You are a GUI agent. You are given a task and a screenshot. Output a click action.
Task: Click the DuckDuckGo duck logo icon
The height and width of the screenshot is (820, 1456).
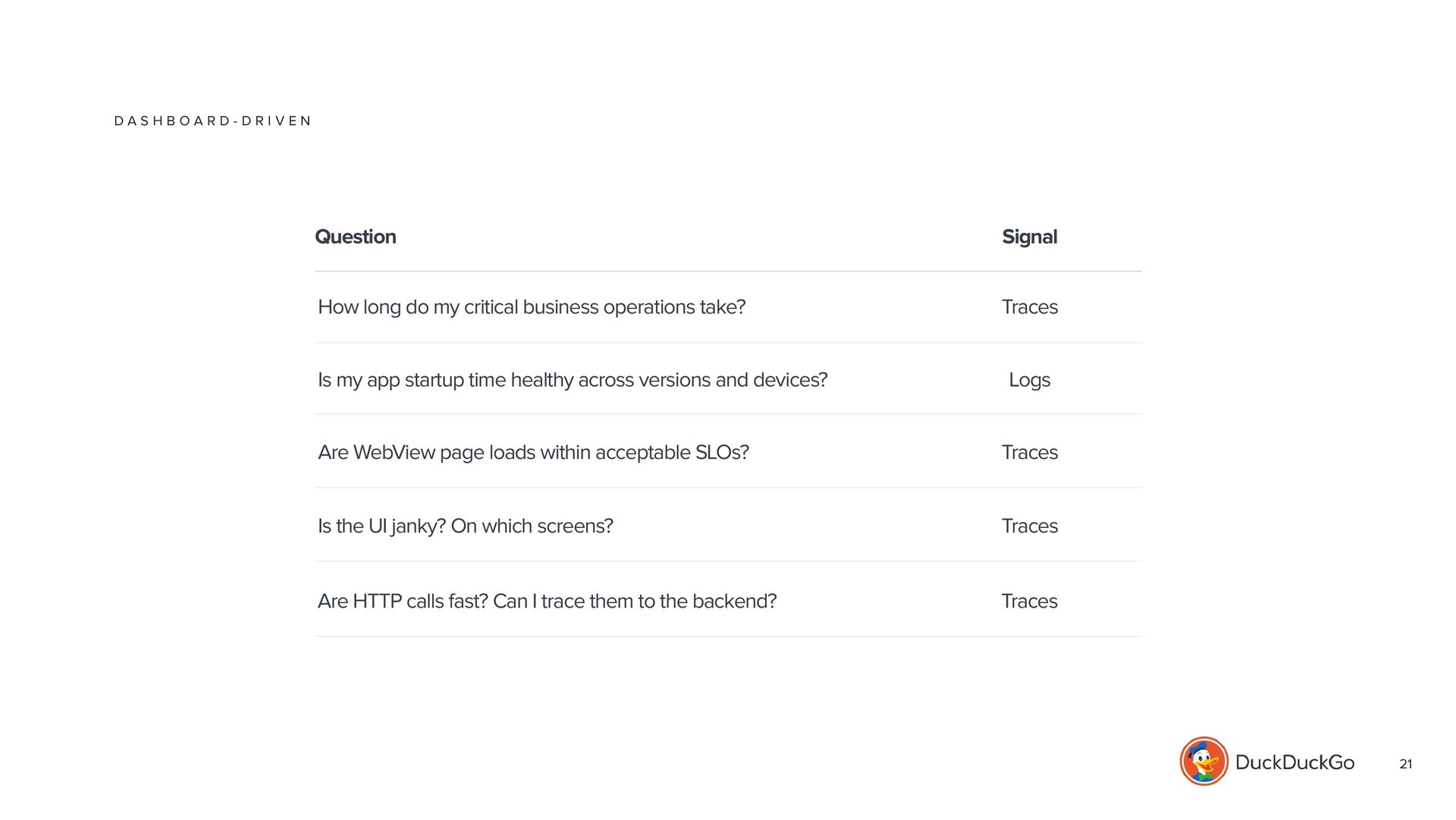coord(1203,761)
